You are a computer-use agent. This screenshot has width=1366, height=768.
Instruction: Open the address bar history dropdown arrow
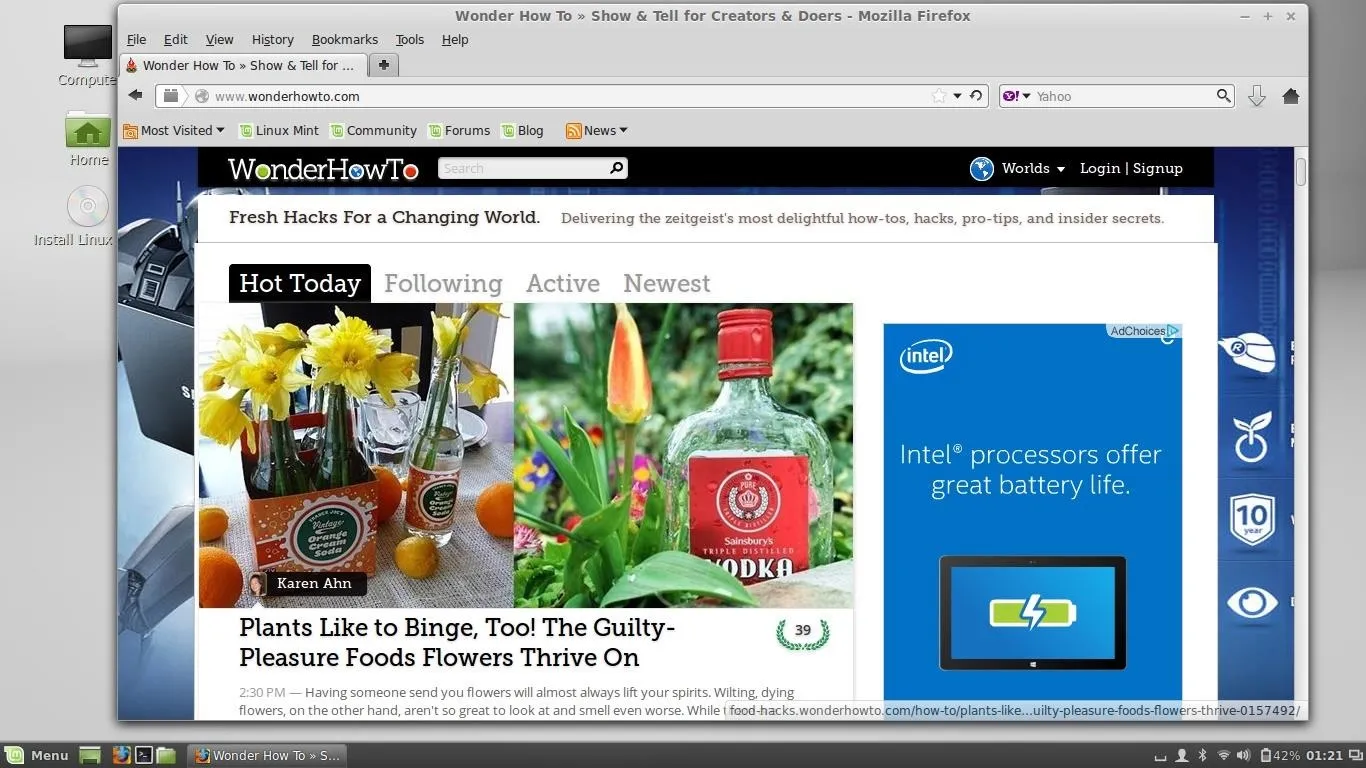coord(957,96)
